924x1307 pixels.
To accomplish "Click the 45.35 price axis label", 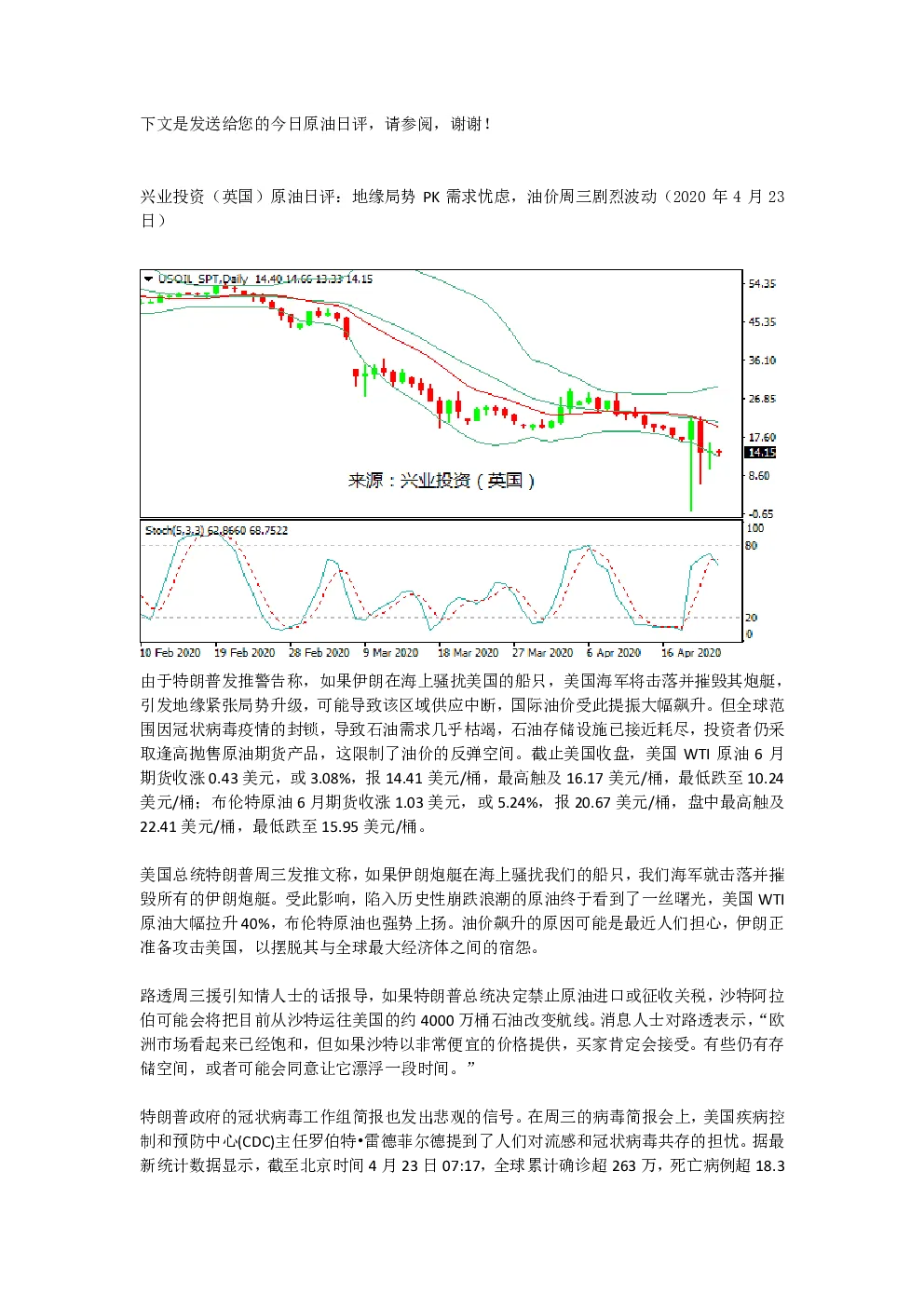I will click(x=762, y=322).
